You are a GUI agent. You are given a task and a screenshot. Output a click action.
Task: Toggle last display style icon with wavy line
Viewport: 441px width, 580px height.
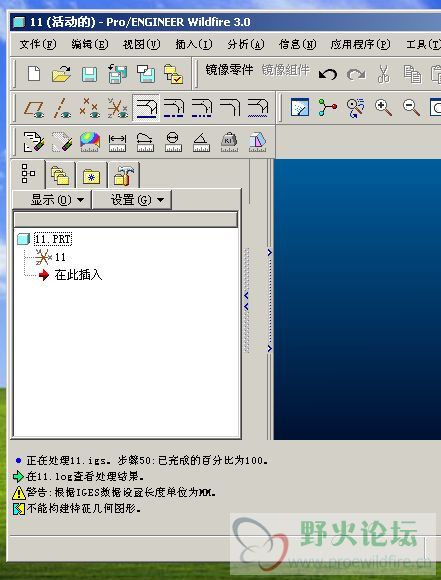(257, 108)
